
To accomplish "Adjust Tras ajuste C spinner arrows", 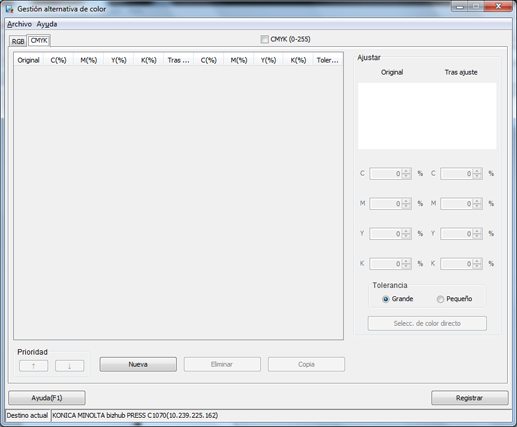I will coord(477,174).
